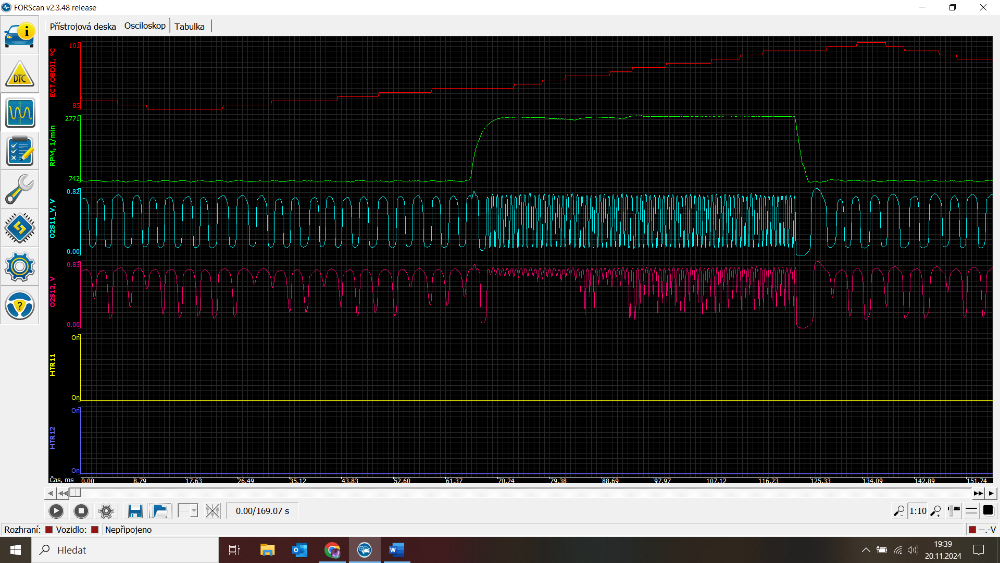Open the service functions wrench icon
Viewport: 1000px width, 563px height.
(21, 188)
